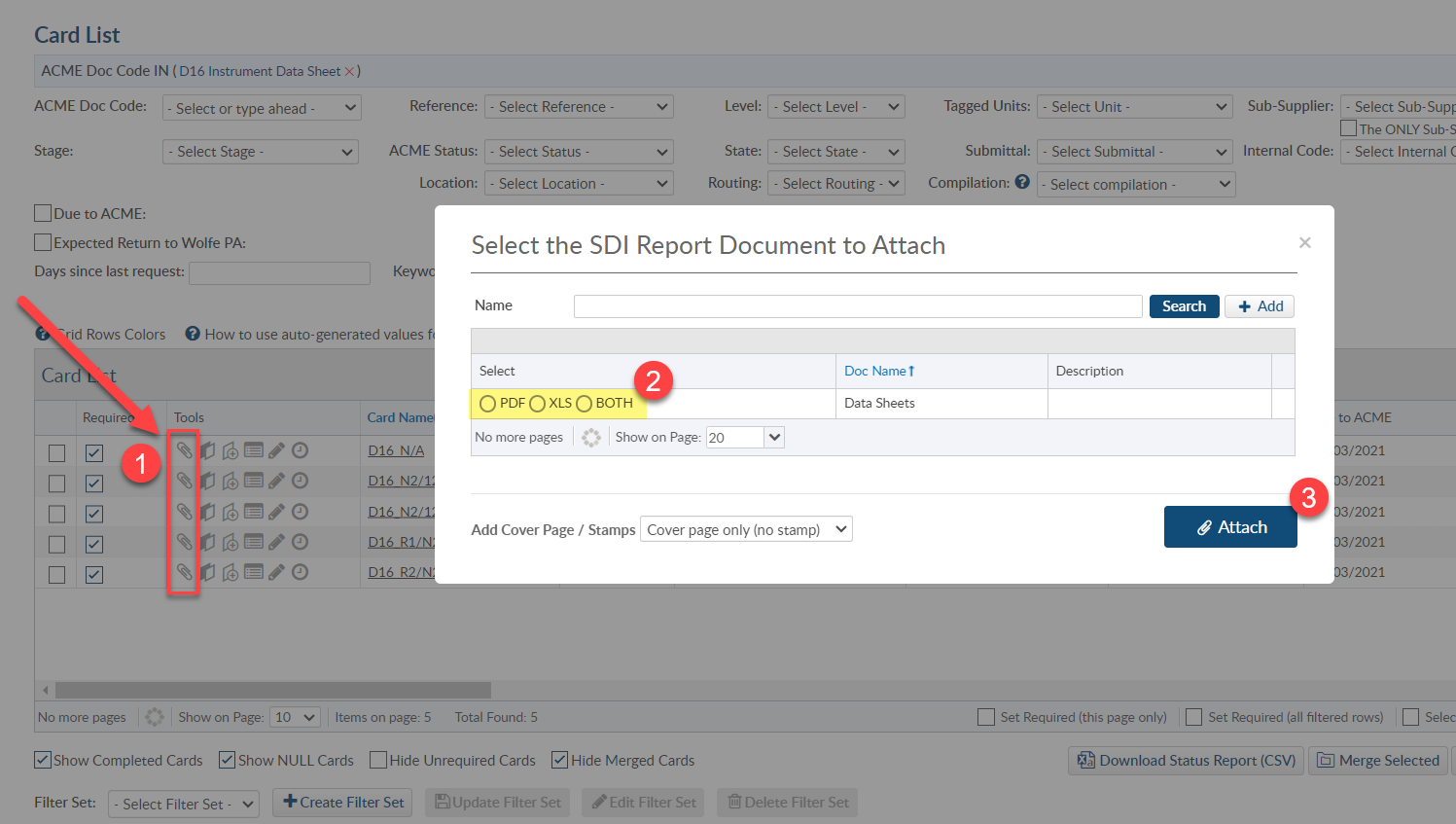Sort by the Doc Name column header
The width and height of the screenshot is (1456, 824).
point(879,371)
